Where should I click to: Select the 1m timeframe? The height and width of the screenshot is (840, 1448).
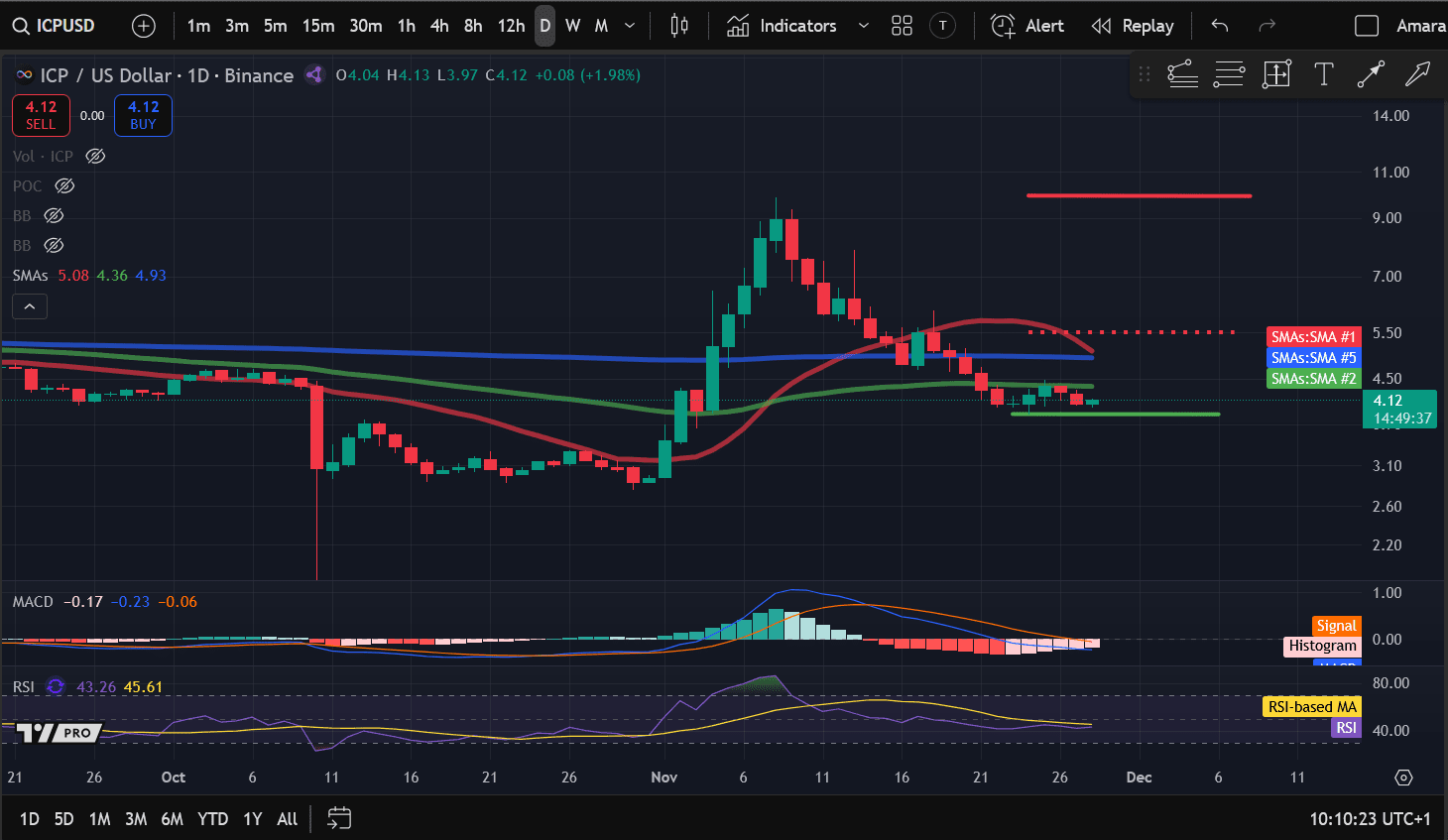(198, 26)
